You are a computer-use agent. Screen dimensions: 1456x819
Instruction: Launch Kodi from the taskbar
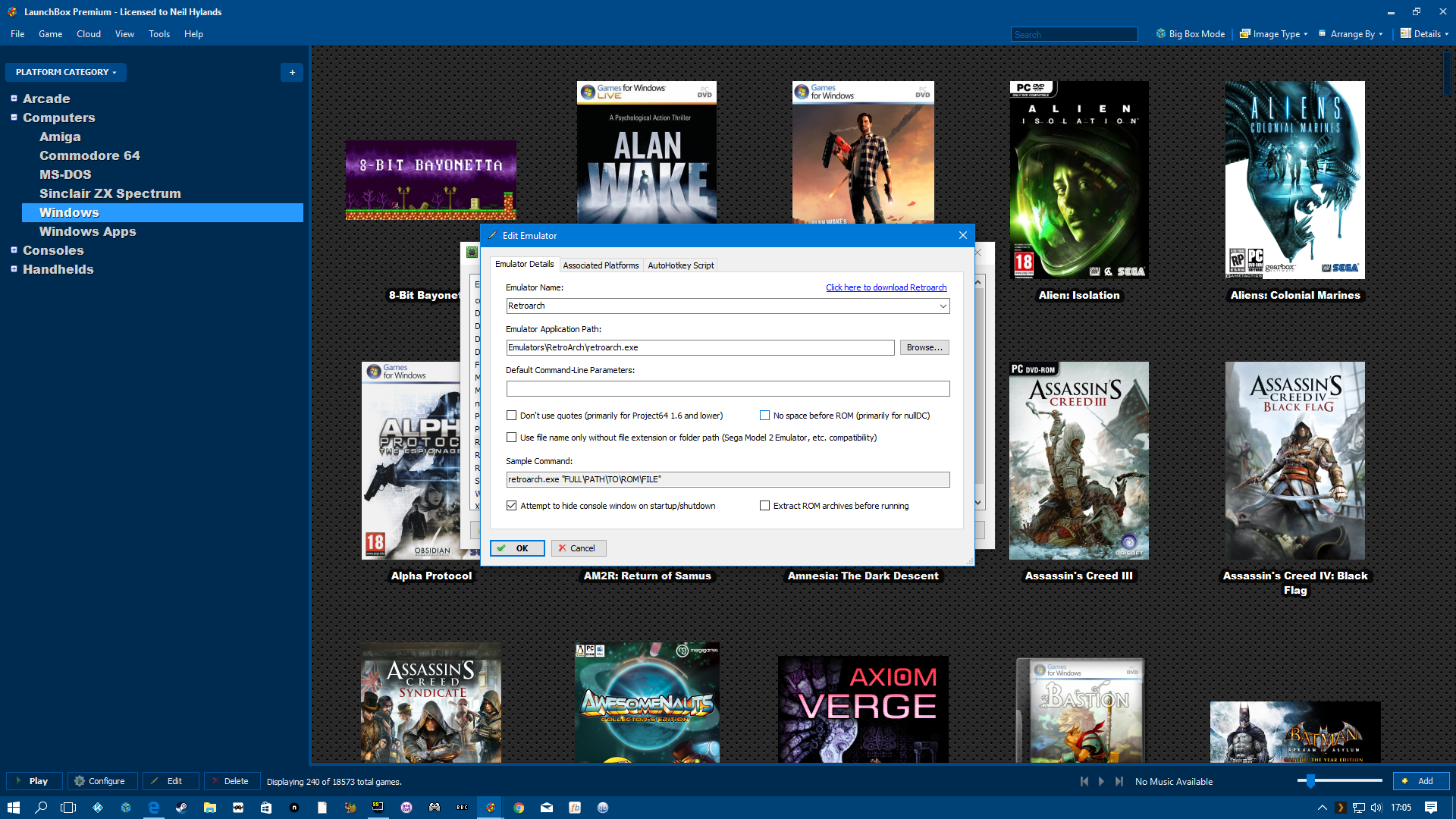98,808
